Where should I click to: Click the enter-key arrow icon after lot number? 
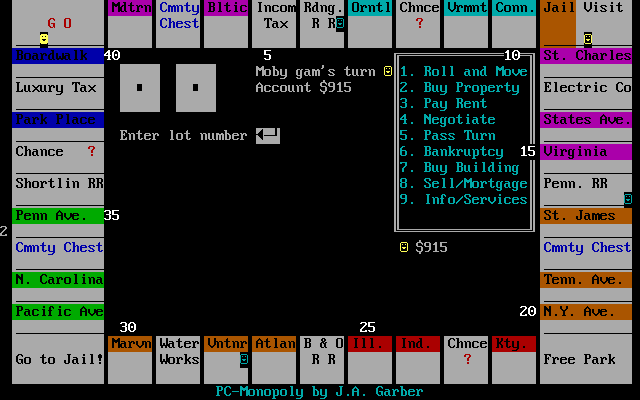click(x=268, y=136)
